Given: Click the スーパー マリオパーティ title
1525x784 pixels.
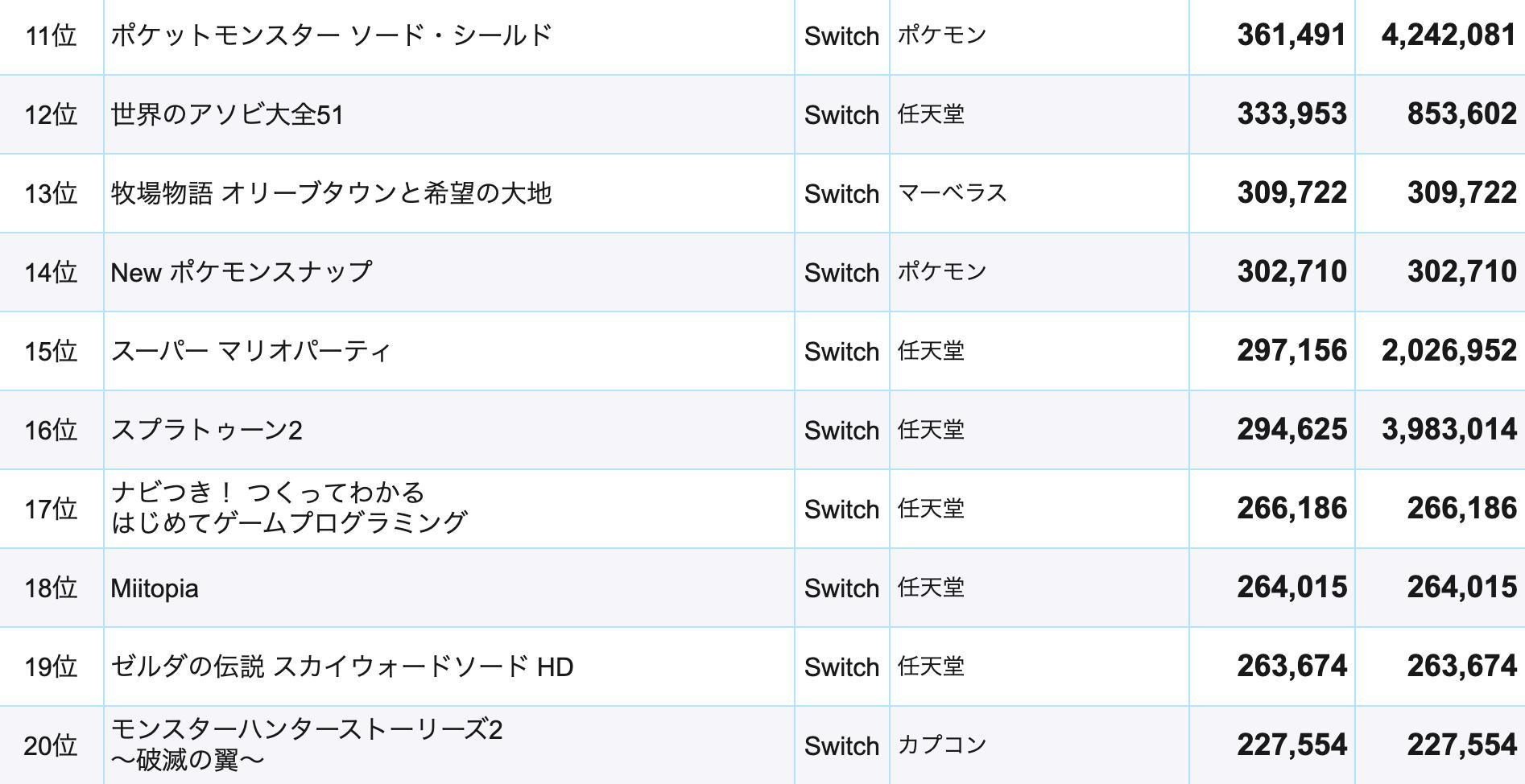Looking at the screenshot, I should pyautogui.click(x=250, y=351).
